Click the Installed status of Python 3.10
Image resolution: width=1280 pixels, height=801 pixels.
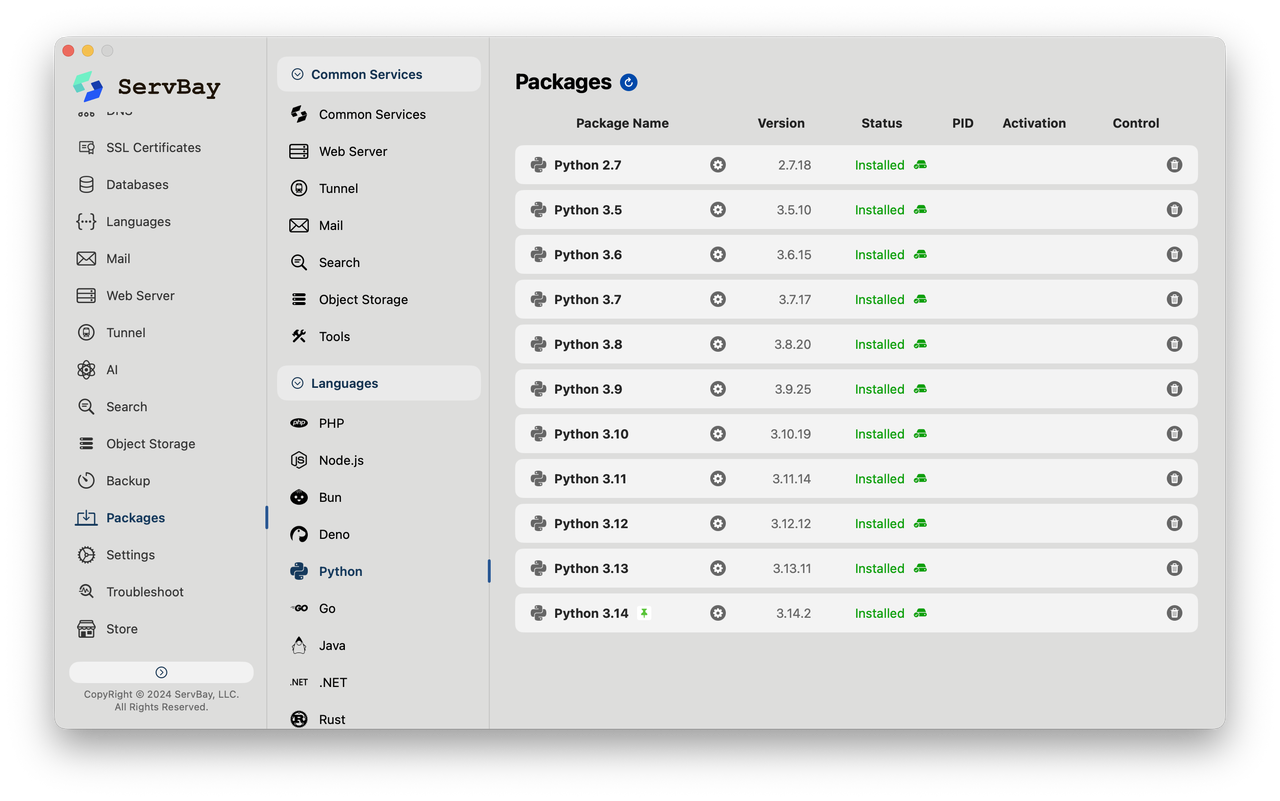coord(879,434)
